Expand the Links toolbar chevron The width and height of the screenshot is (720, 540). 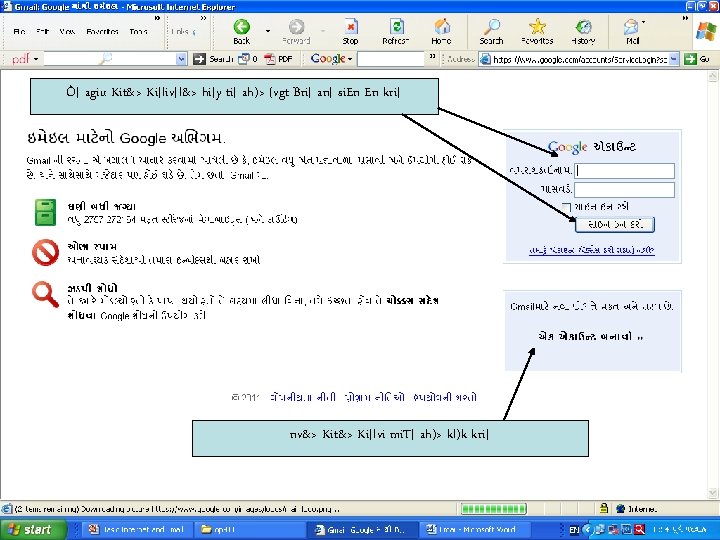[x=203, y=18]
